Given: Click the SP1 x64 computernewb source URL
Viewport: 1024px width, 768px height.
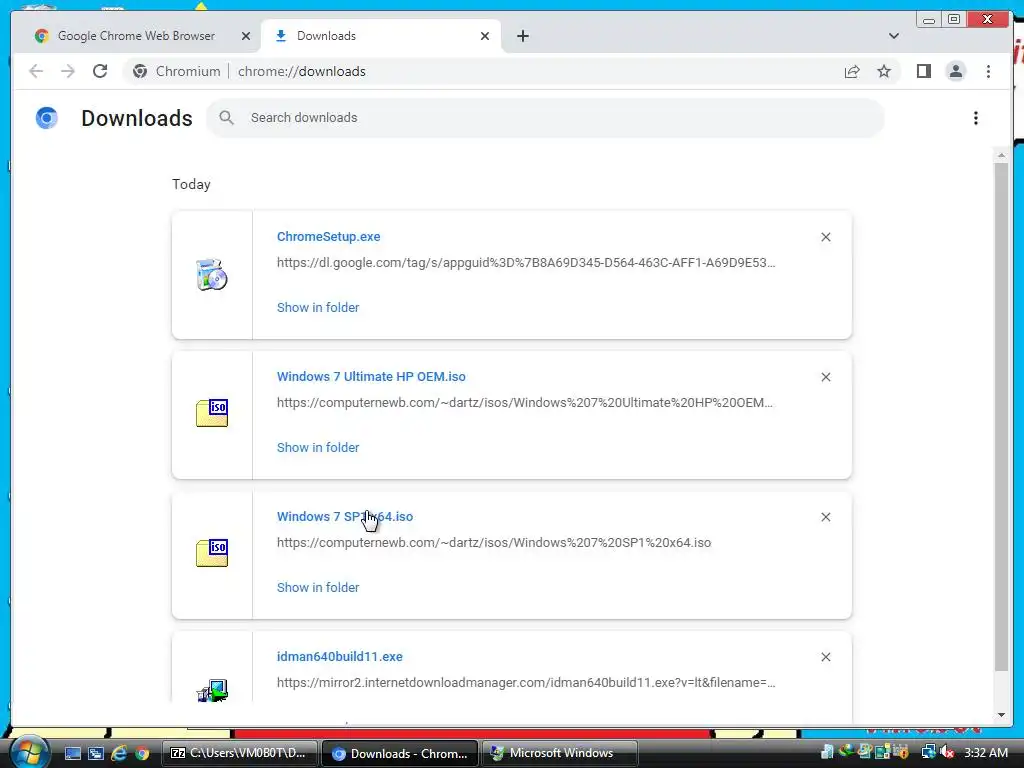Looking at the screenshot, I should (494, 542).
